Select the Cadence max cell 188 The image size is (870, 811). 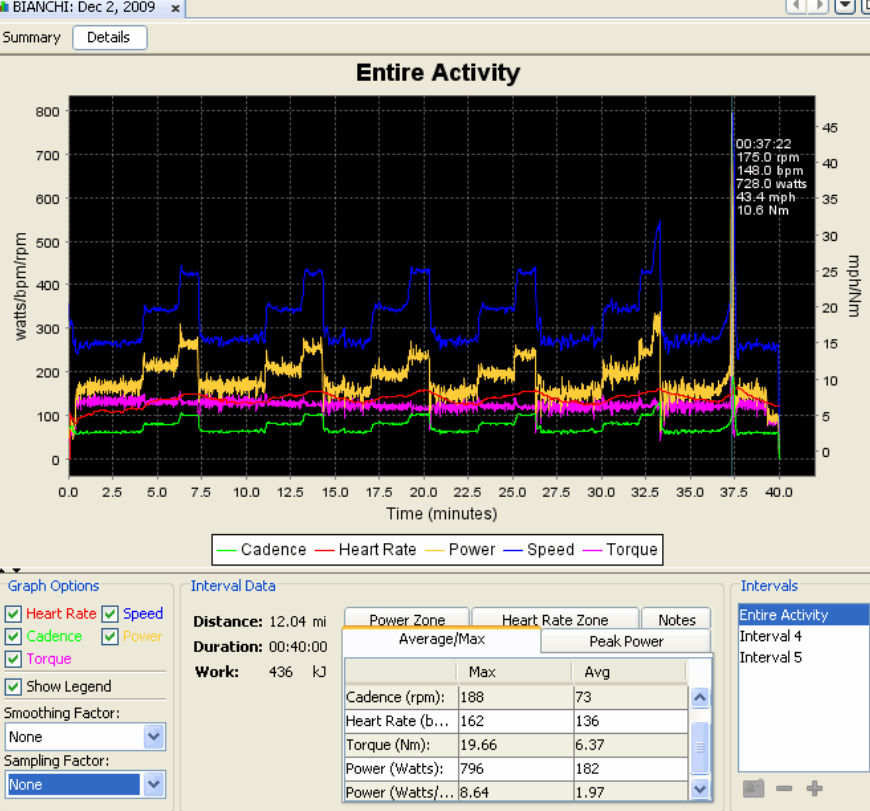tap(517, 697)
